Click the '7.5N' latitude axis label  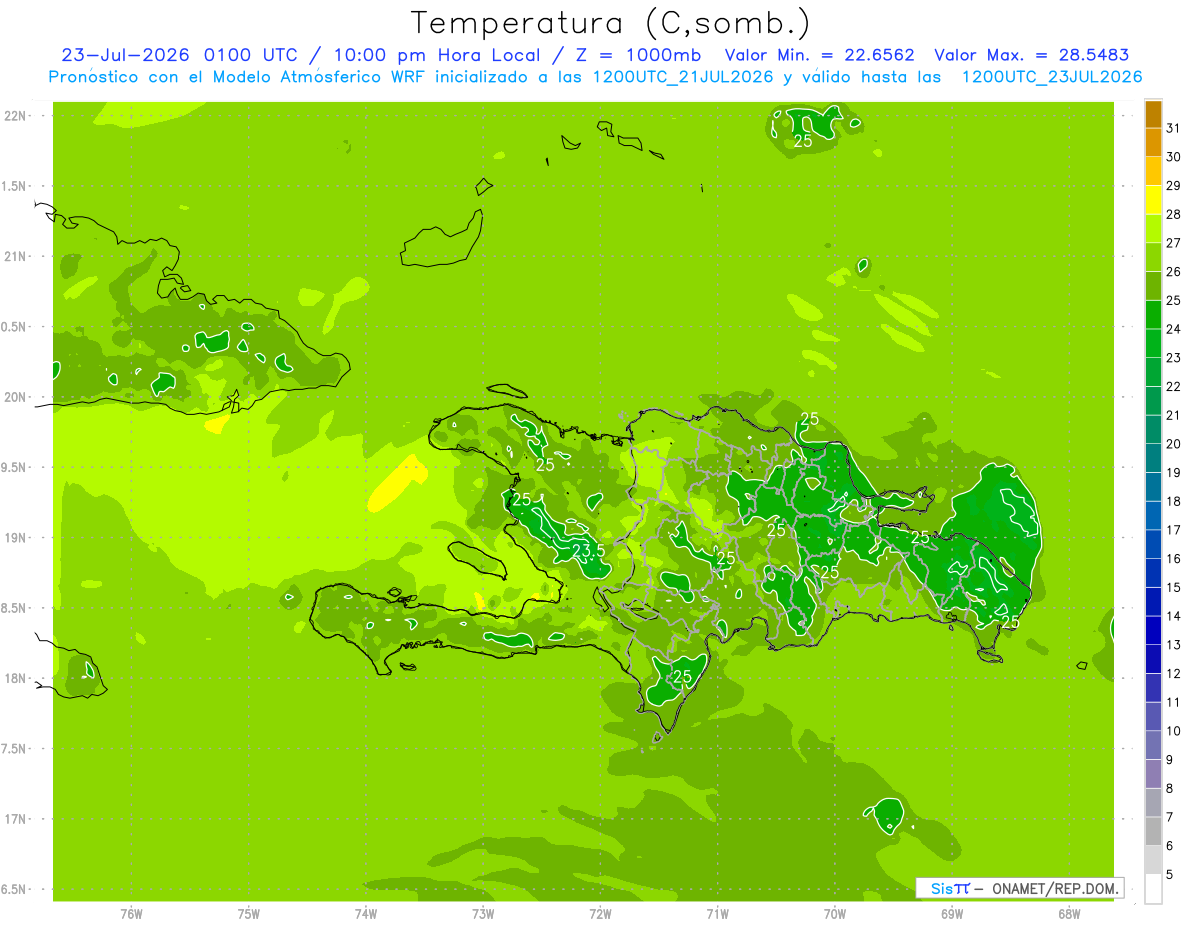[x=15, y=749]
